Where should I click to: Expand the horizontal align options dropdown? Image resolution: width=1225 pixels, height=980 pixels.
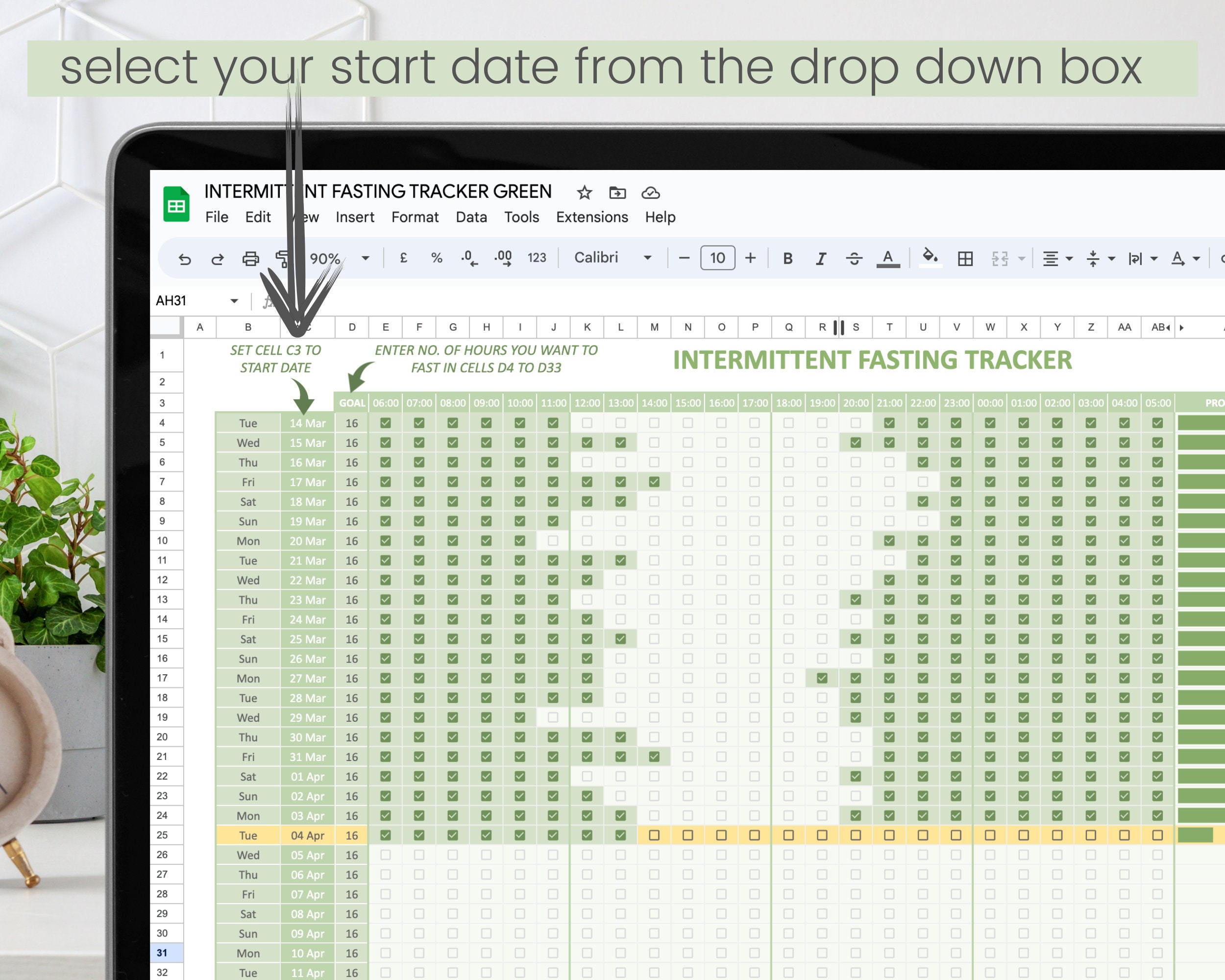1070,259
